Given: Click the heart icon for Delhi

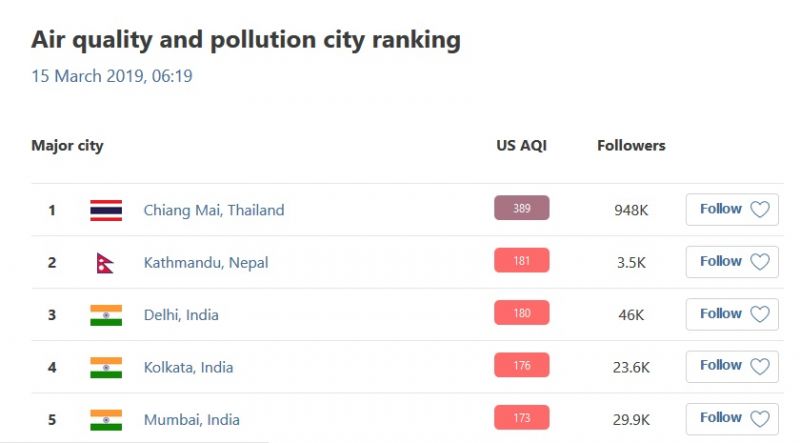Looking at the screenshot, I should click(x=760, y=314).
